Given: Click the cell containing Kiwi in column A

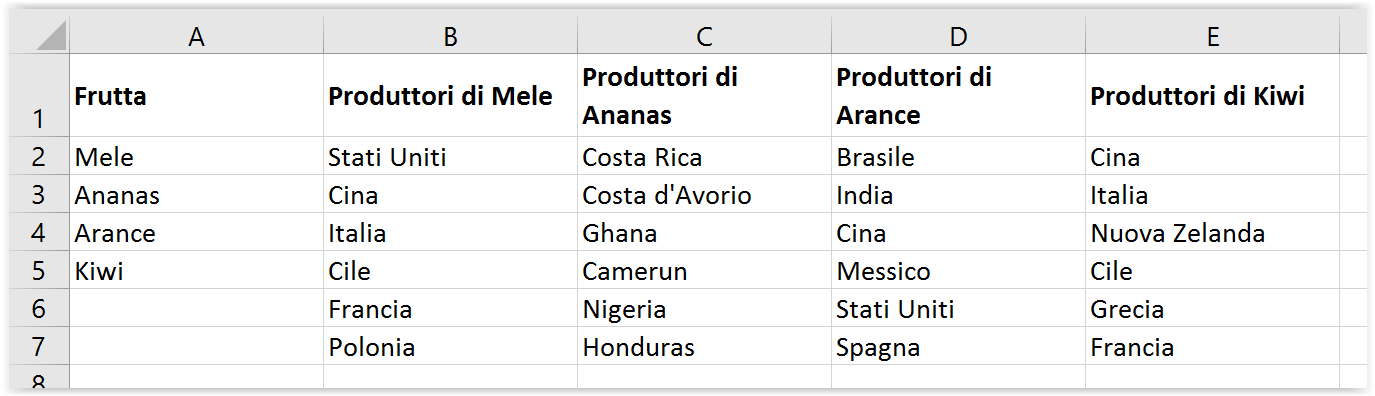Looking at the screenshot, I should [197, 271].
